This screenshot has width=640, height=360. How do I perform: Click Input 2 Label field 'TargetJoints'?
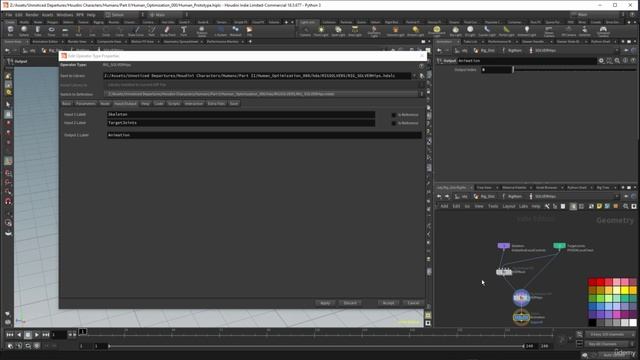point(241,123)
